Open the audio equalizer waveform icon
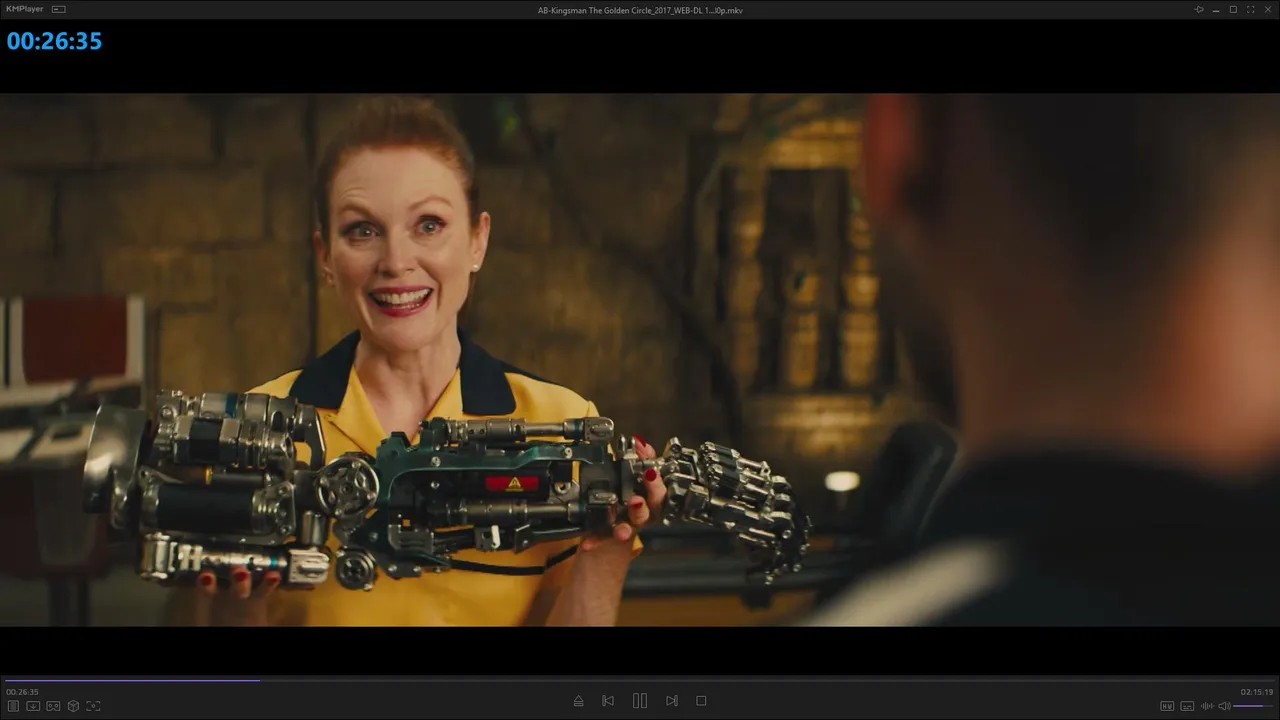Viewport: 1280px width, 720px height. [1207, 706]
